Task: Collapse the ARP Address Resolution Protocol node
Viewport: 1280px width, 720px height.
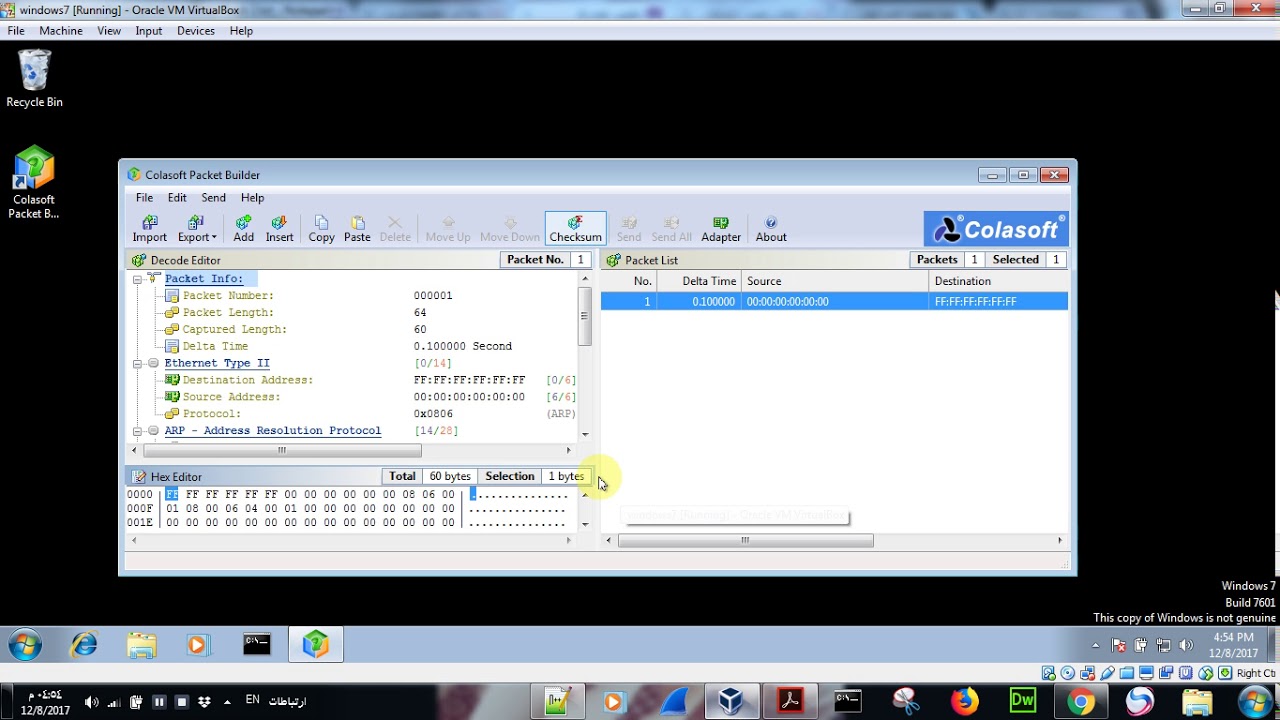Action: coord(137,431)
